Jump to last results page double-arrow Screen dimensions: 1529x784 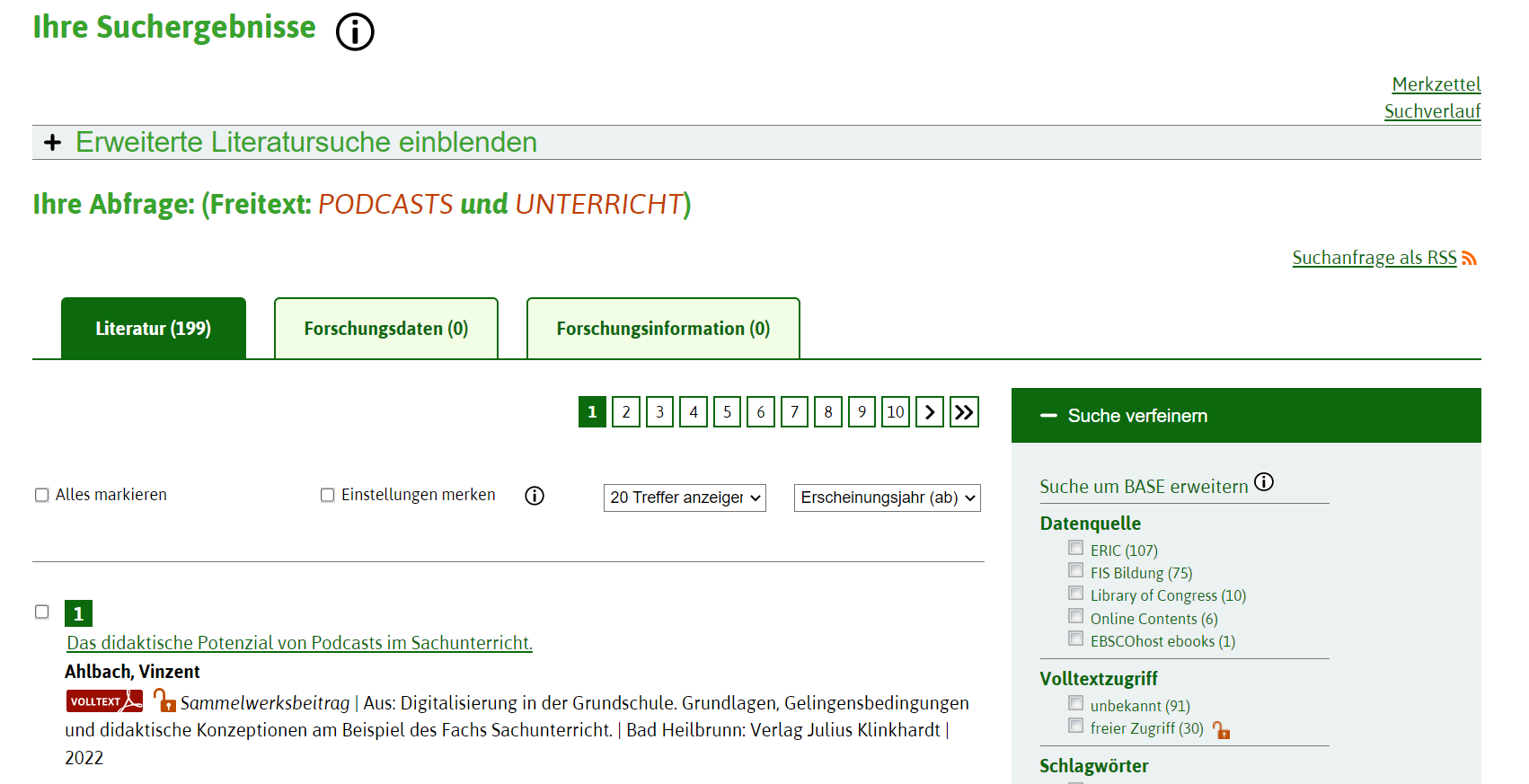tap(964, 412)
